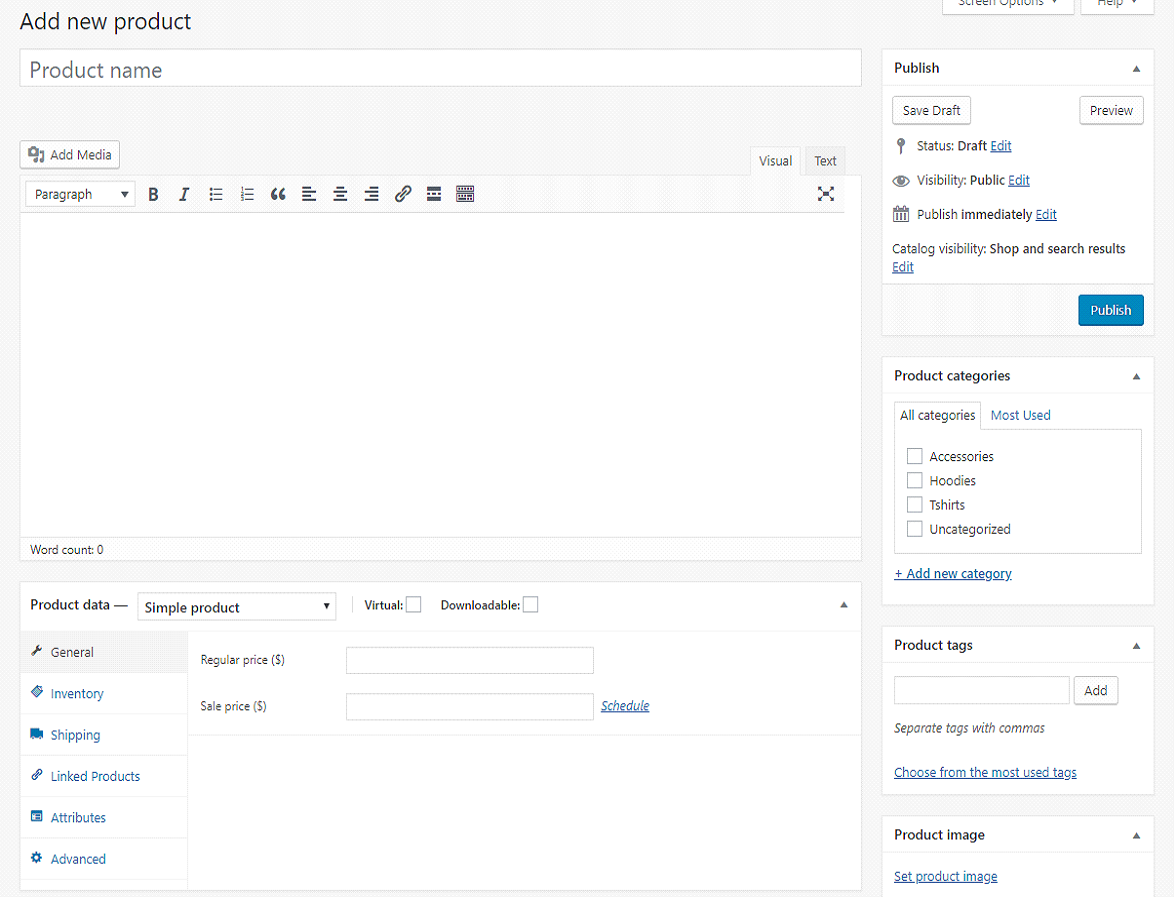Align text left
The height and width of the screenshot is (899, 1176).
pyautogui.click(x=309, y=194)
